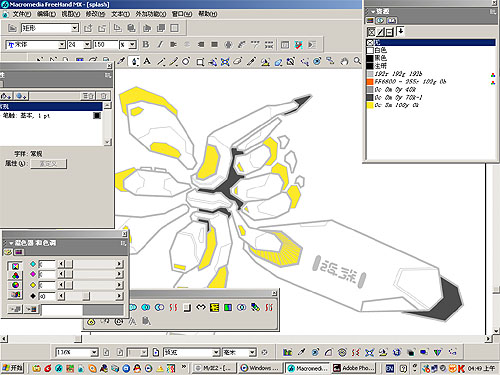Screen dimensions: 500x375
Task: Open the 窗口 (Window) menu
Action: click(182, 14)
